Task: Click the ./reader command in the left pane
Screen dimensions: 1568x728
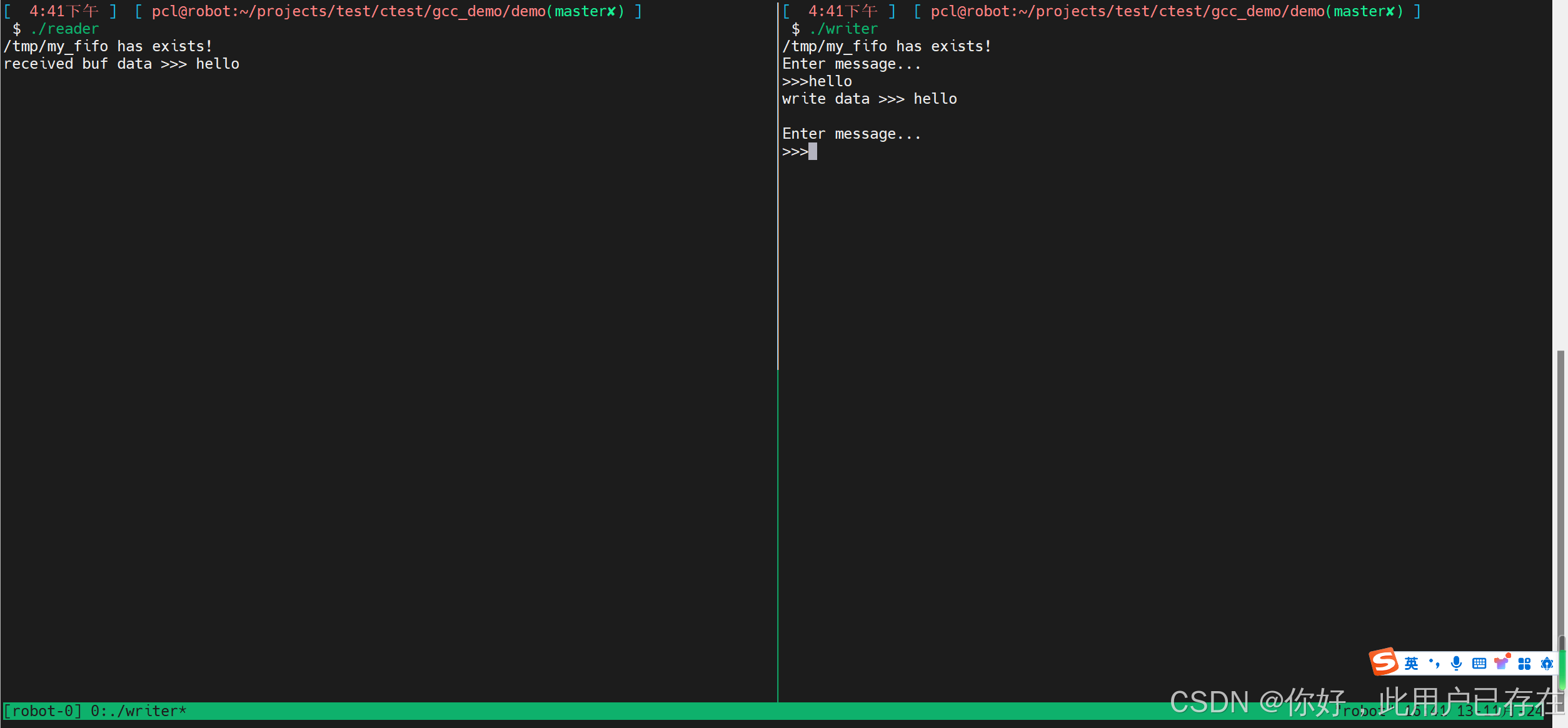Action: click(64, 29)
